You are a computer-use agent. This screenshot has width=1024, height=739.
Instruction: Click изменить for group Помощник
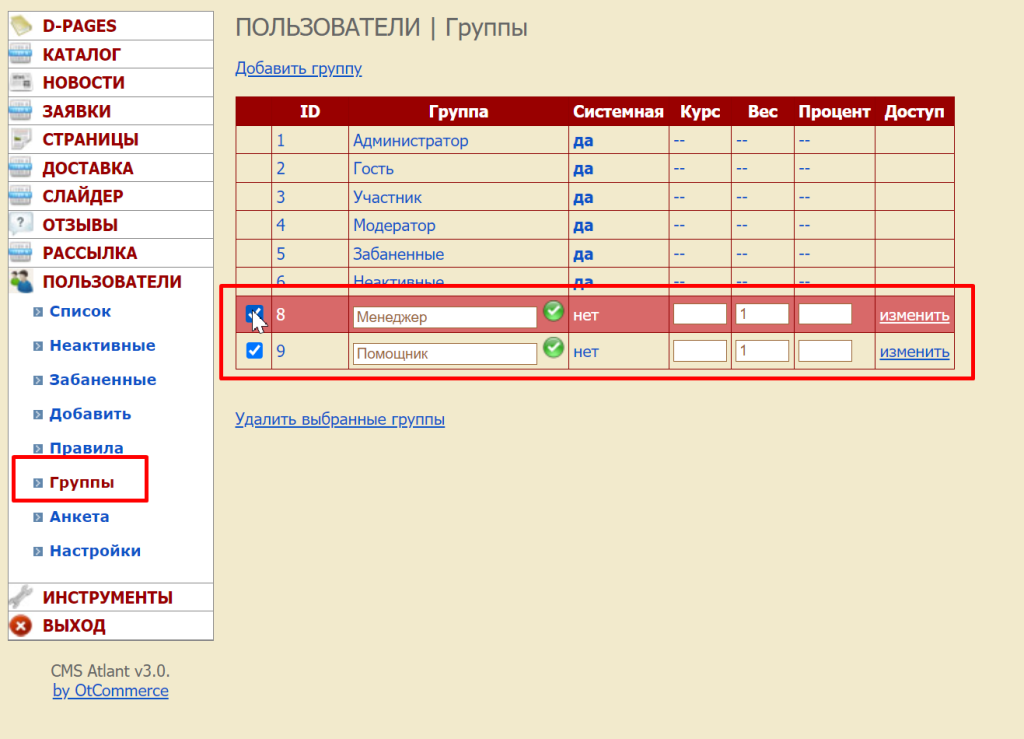coord(914,351)
